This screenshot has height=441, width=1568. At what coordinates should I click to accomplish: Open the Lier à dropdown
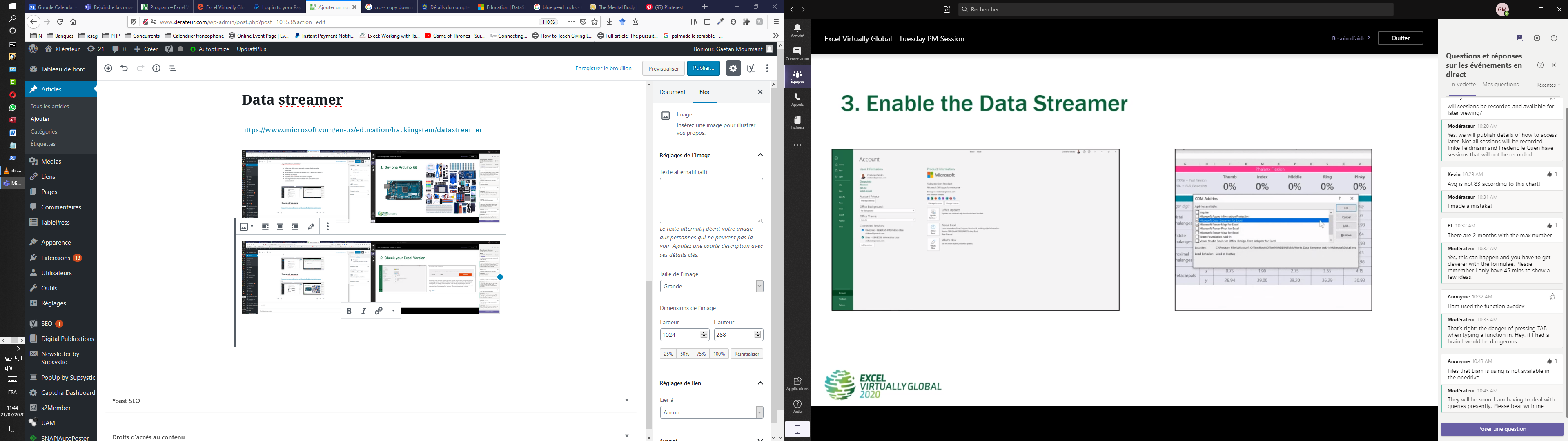coord(712,412)
